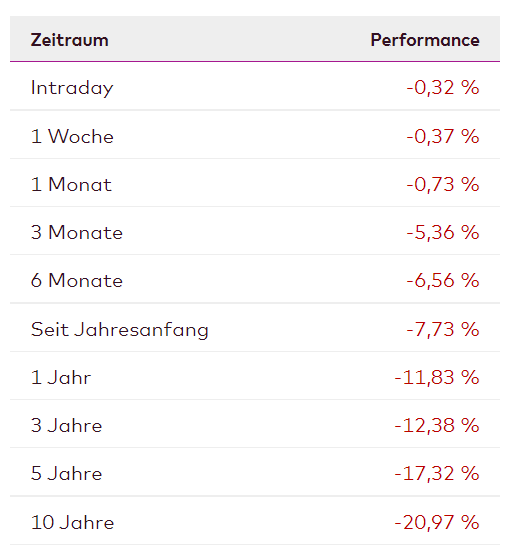Select the 1 Jahr row label
Viewport: 507px width, 556px height.
tap(61, 377)
